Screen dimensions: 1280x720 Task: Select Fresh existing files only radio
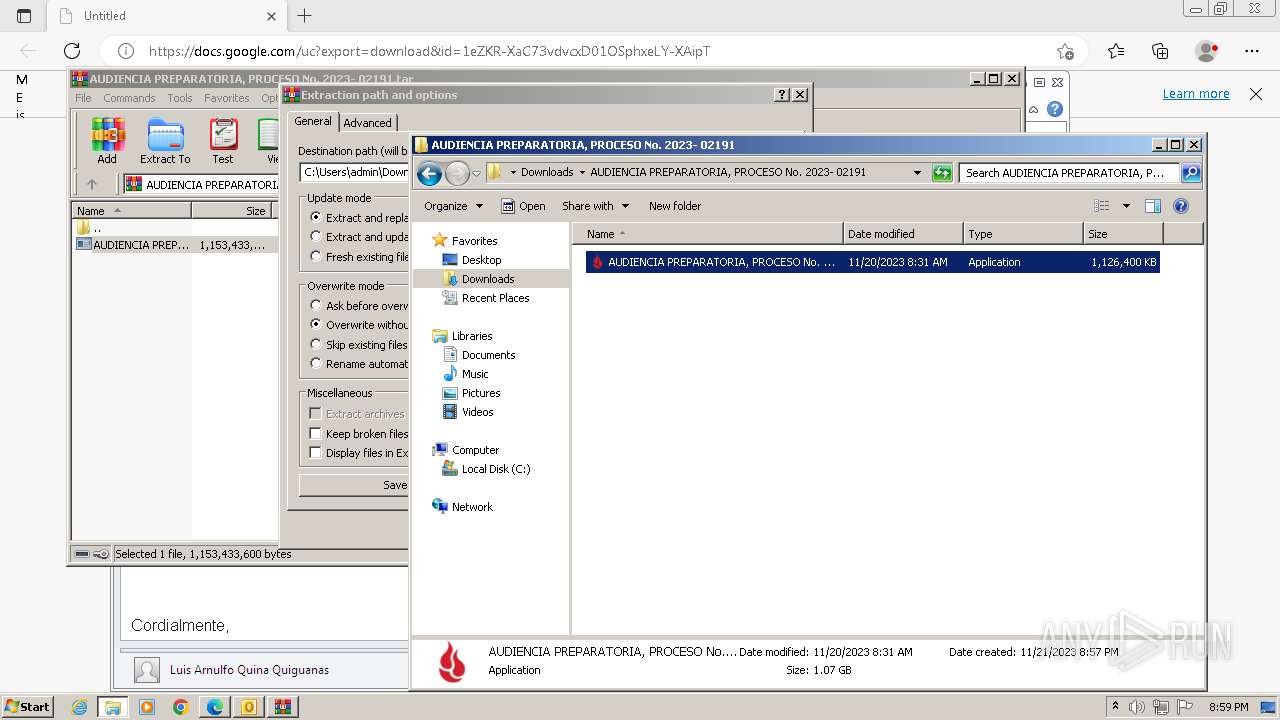click(316, 256)
